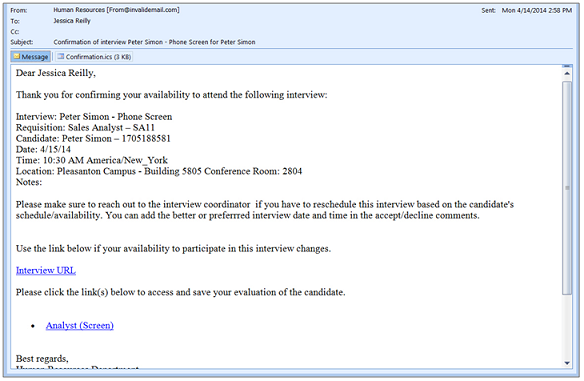Click the Confirmation.ics calendar file icon
Viewport: 584px width, 381px height.
[x=61, y=57]
